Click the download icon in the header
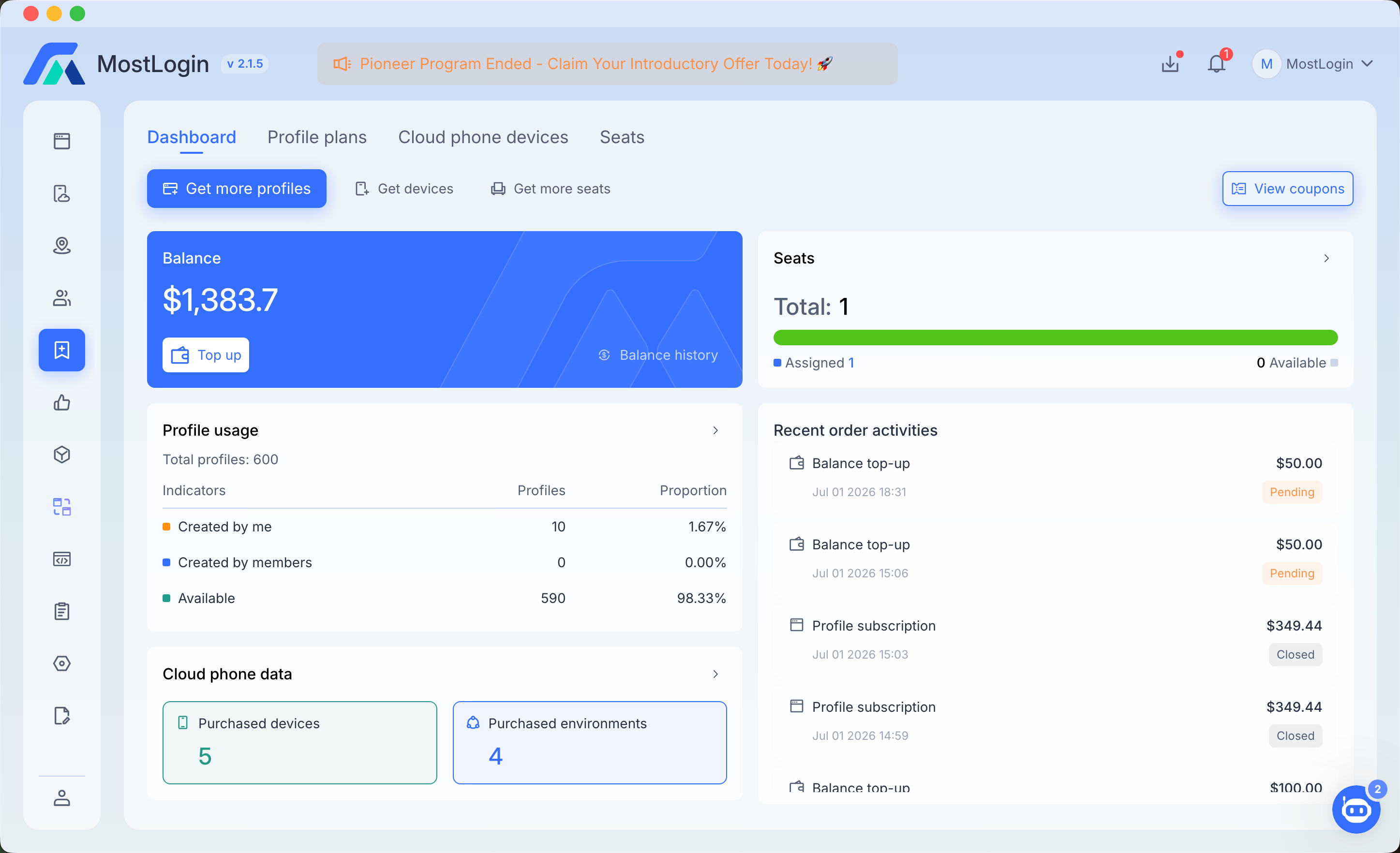 (x=1170, y=64)
